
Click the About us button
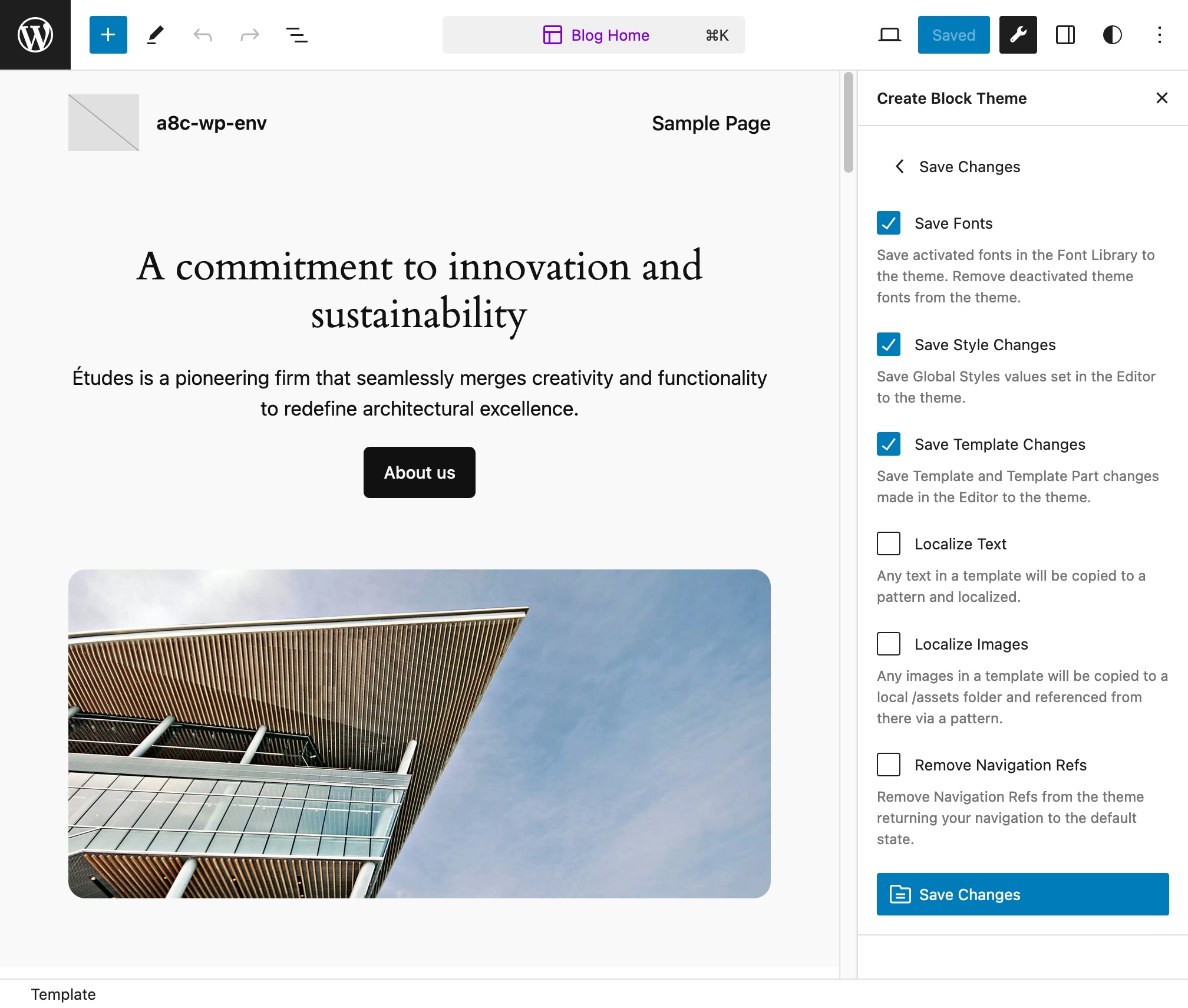(x=419, y=472)
